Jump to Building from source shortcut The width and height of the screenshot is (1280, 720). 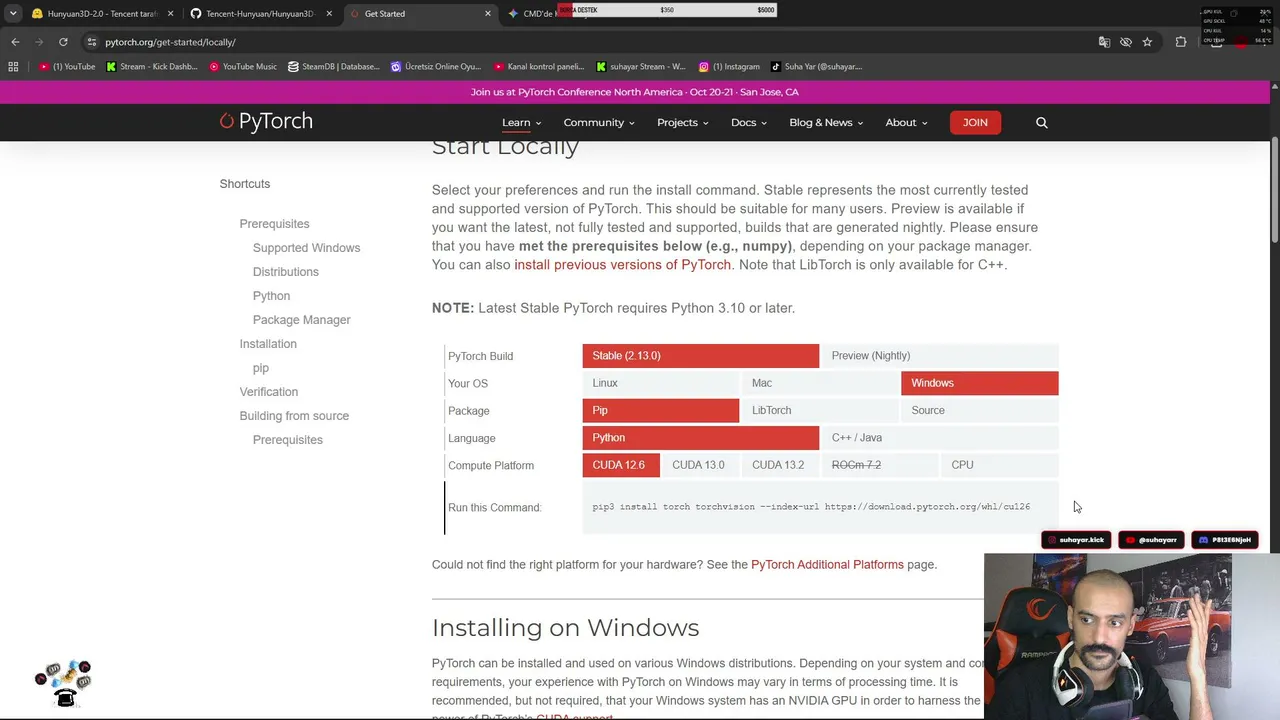pos(294,416)
